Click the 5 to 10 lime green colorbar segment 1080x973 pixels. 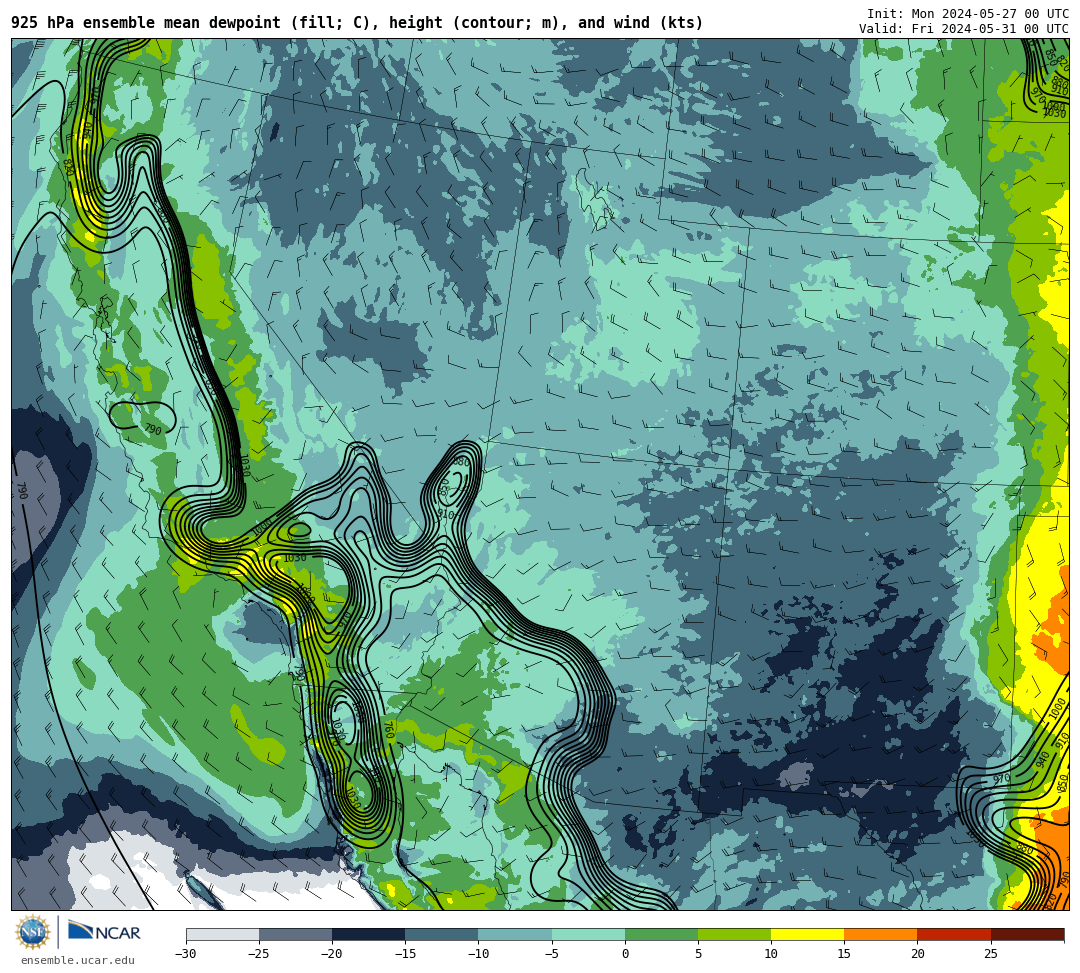[x=734, y=934]
